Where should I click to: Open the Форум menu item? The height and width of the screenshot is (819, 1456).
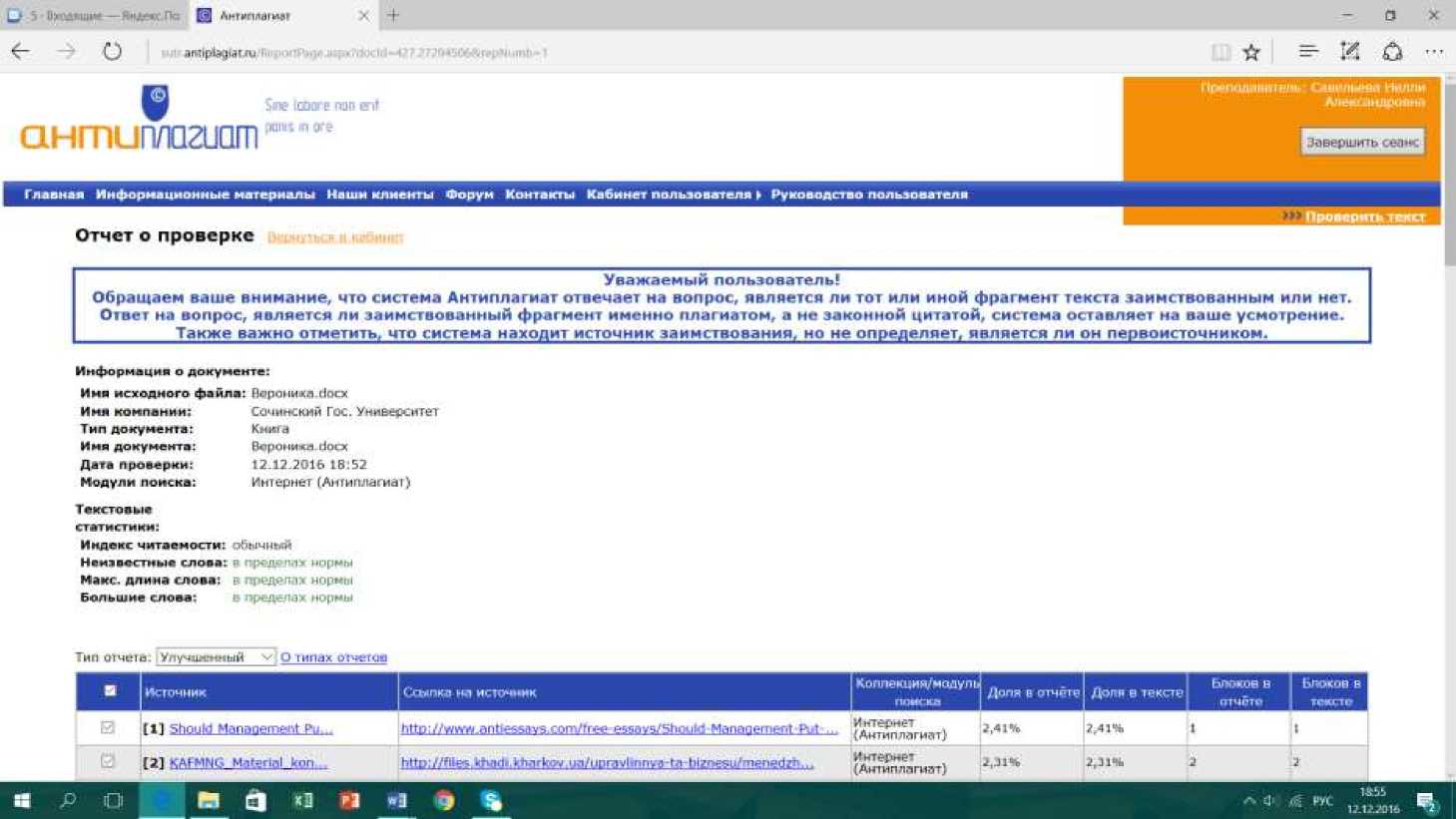(469, 195)
